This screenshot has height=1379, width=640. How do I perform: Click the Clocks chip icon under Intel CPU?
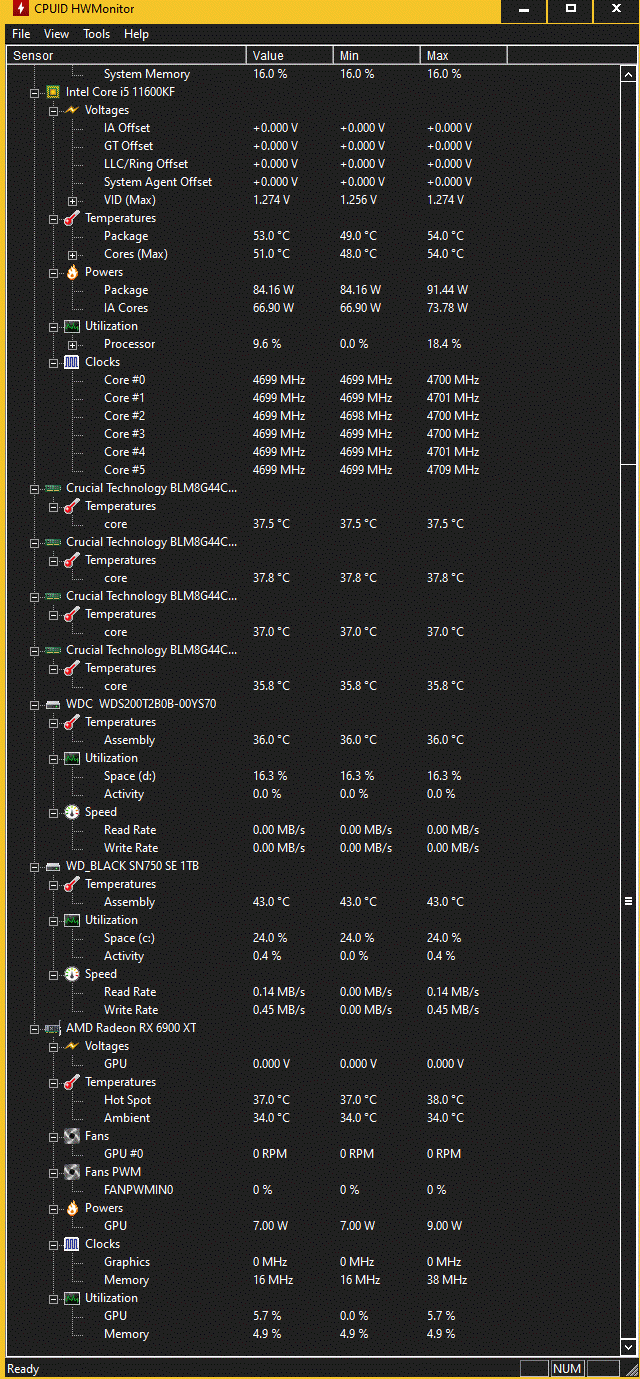click(x=72, y=362)
